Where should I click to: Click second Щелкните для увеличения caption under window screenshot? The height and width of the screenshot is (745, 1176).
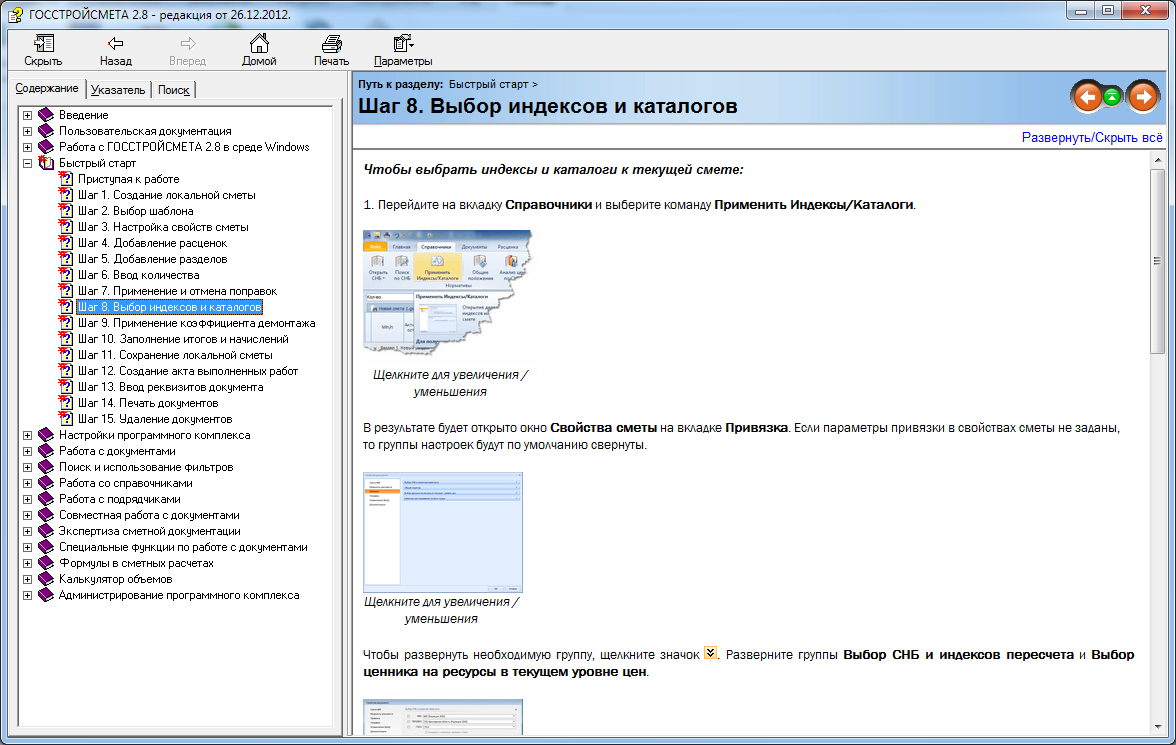coord(441,610)
